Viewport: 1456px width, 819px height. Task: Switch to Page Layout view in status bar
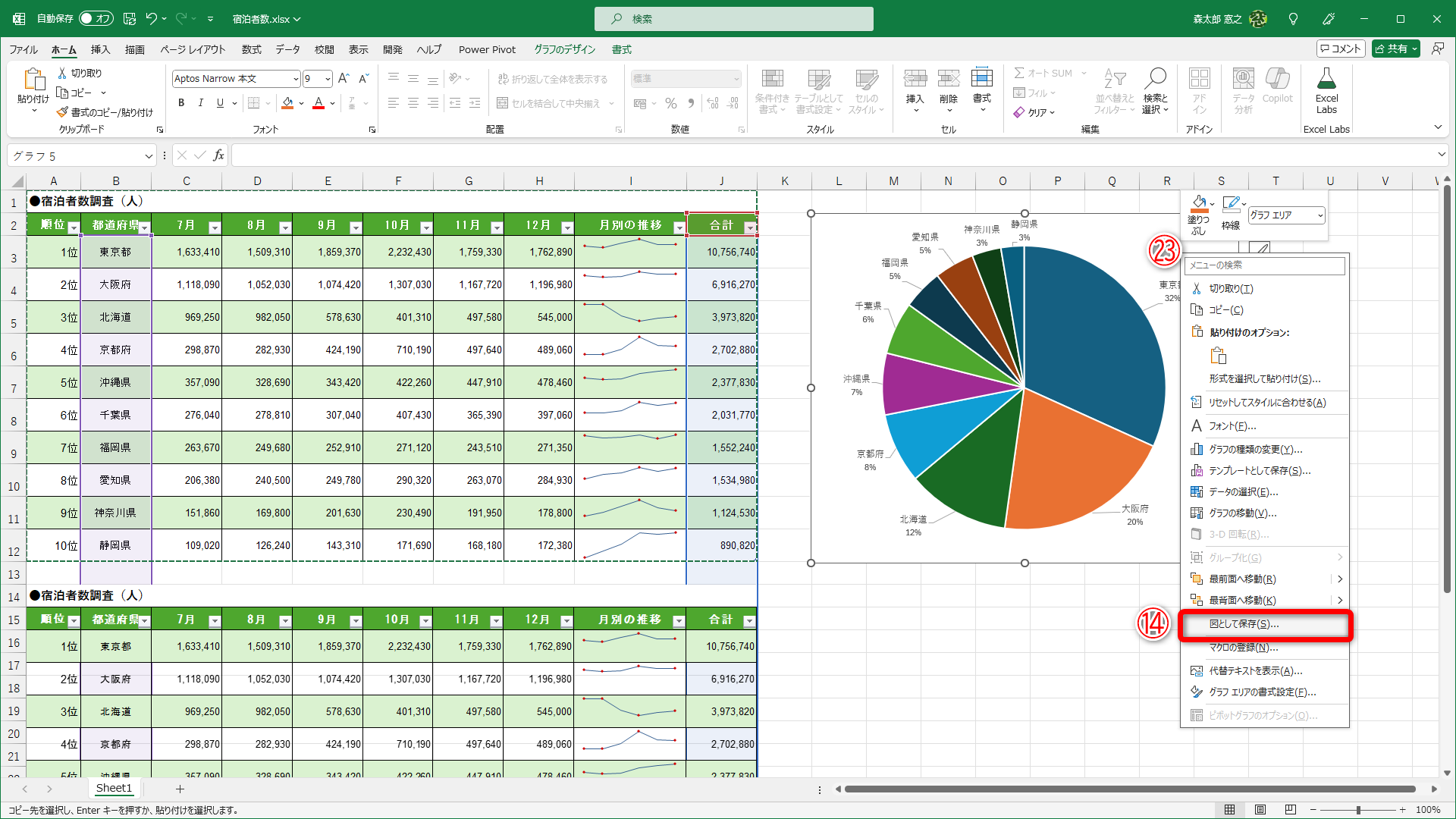point(1260,810)
